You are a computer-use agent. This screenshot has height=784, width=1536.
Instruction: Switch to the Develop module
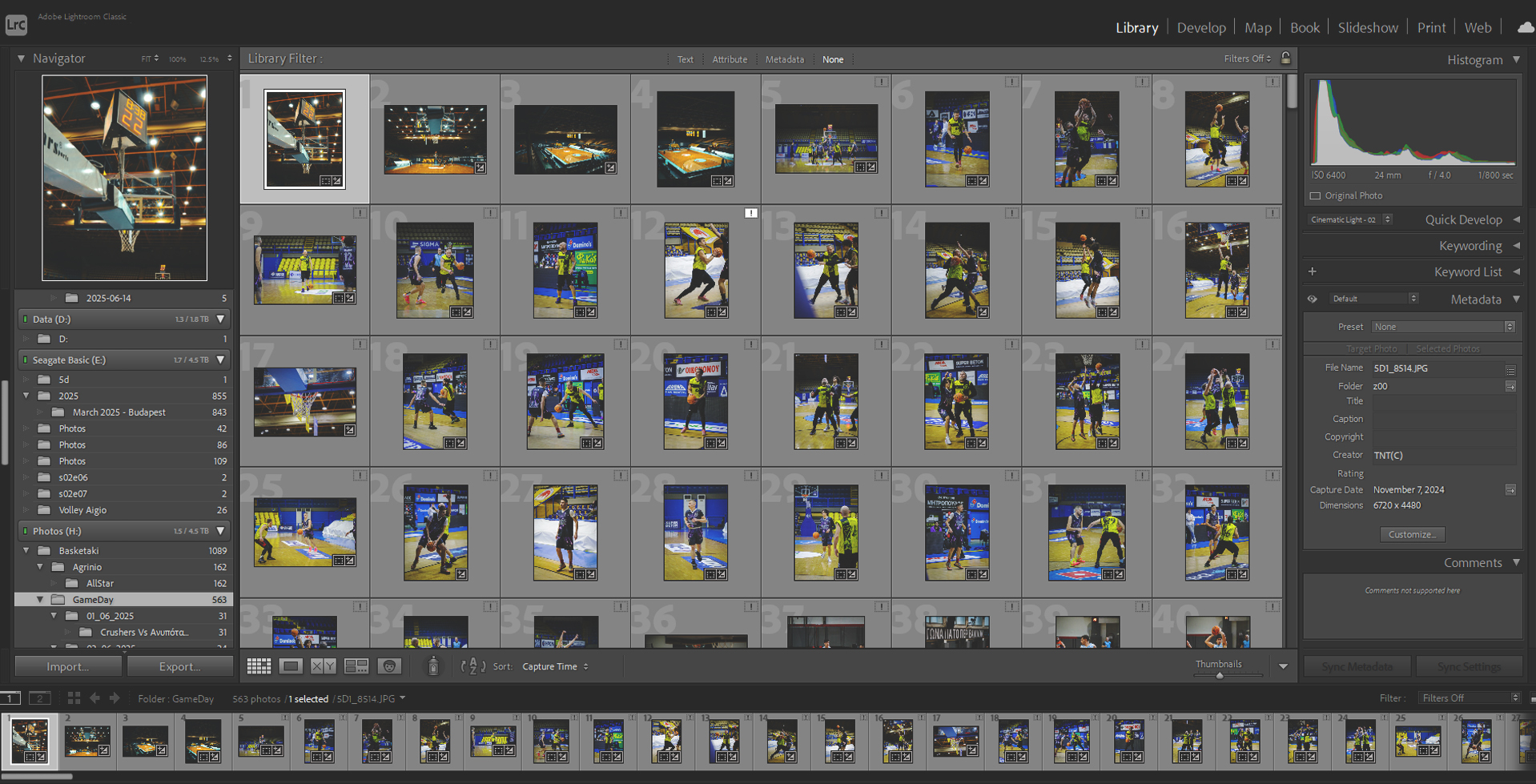click(x=1200, y=26)
